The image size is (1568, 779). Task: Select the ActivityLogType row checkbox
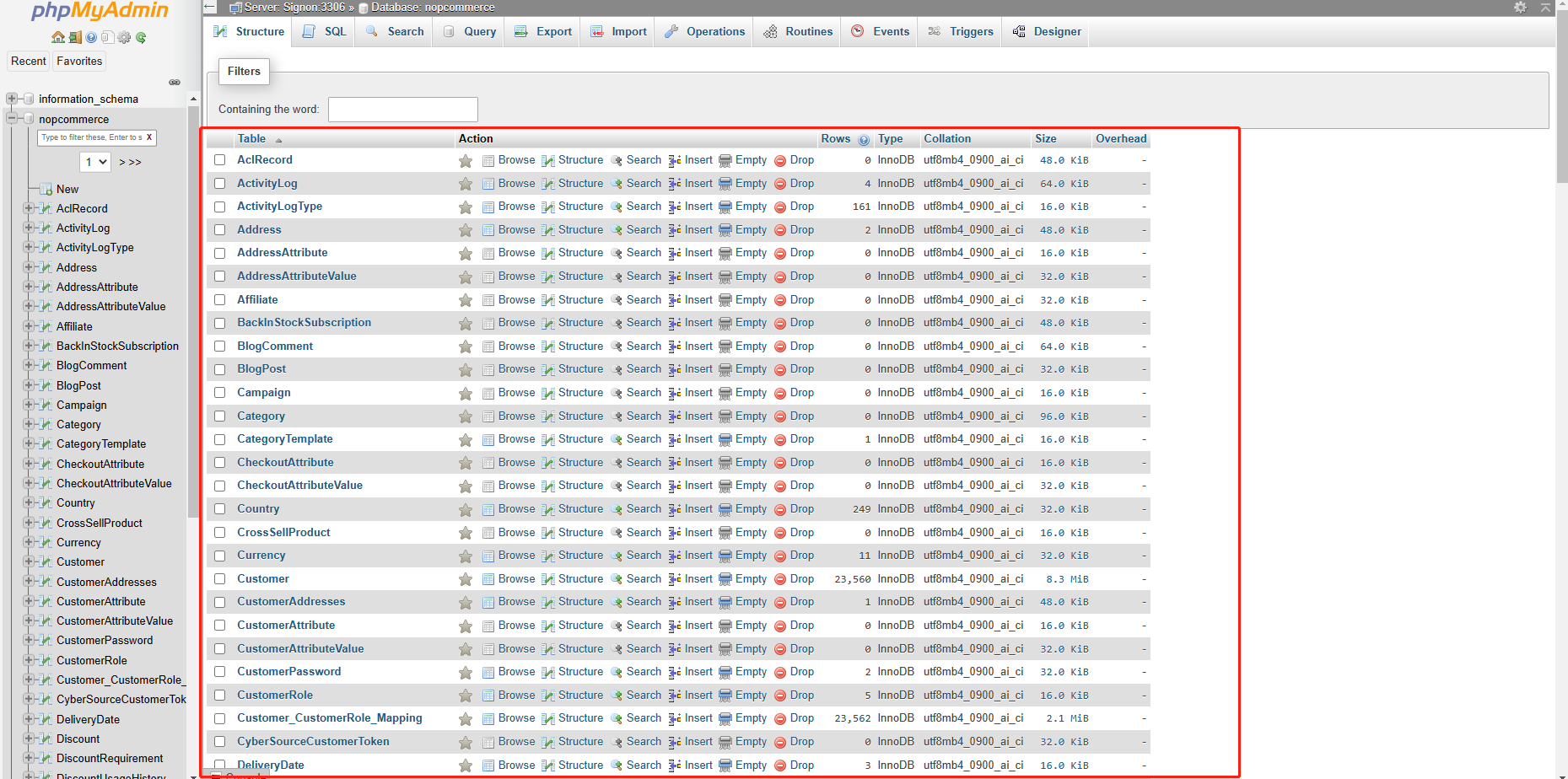pyautogui.click(x=220, y=207)
